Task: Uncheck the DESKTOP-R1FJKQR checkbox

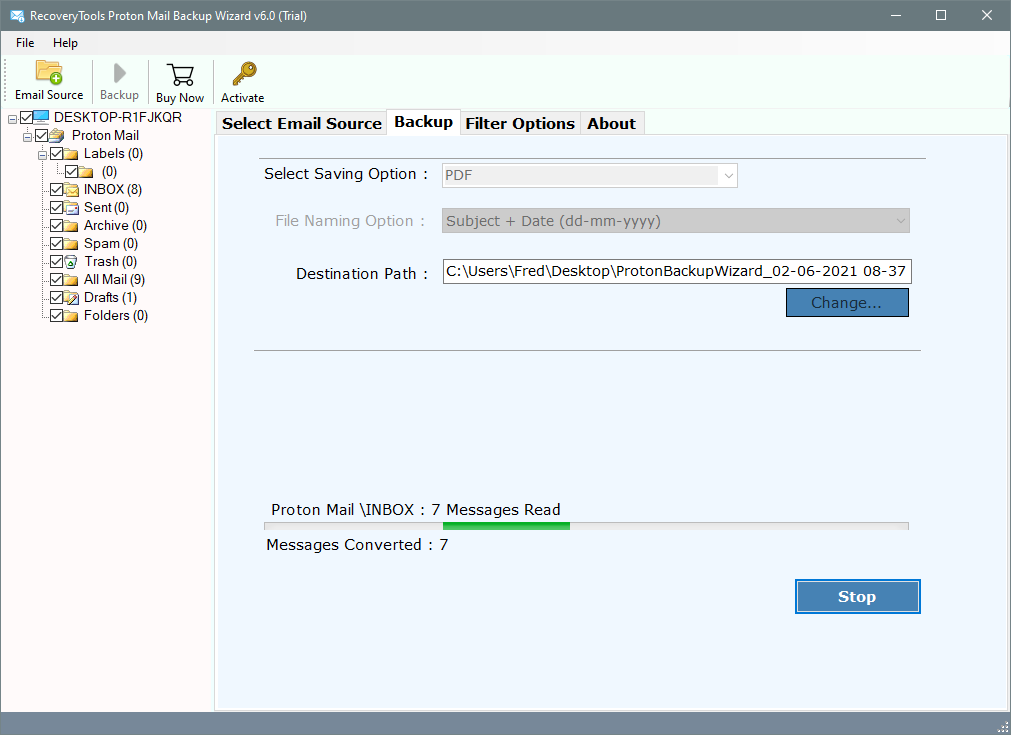Action: point(26,117)
